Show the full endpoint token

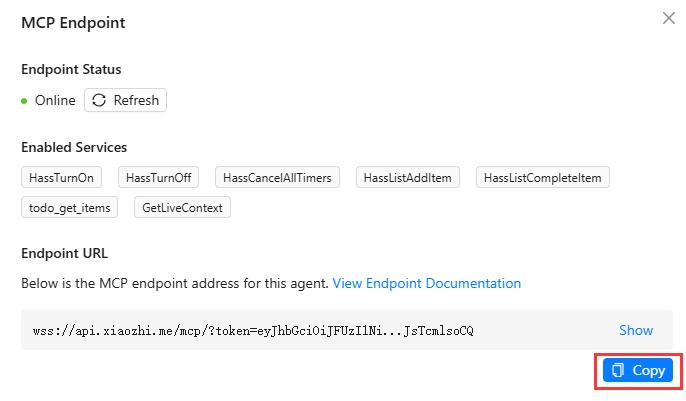tap(635, 330)
